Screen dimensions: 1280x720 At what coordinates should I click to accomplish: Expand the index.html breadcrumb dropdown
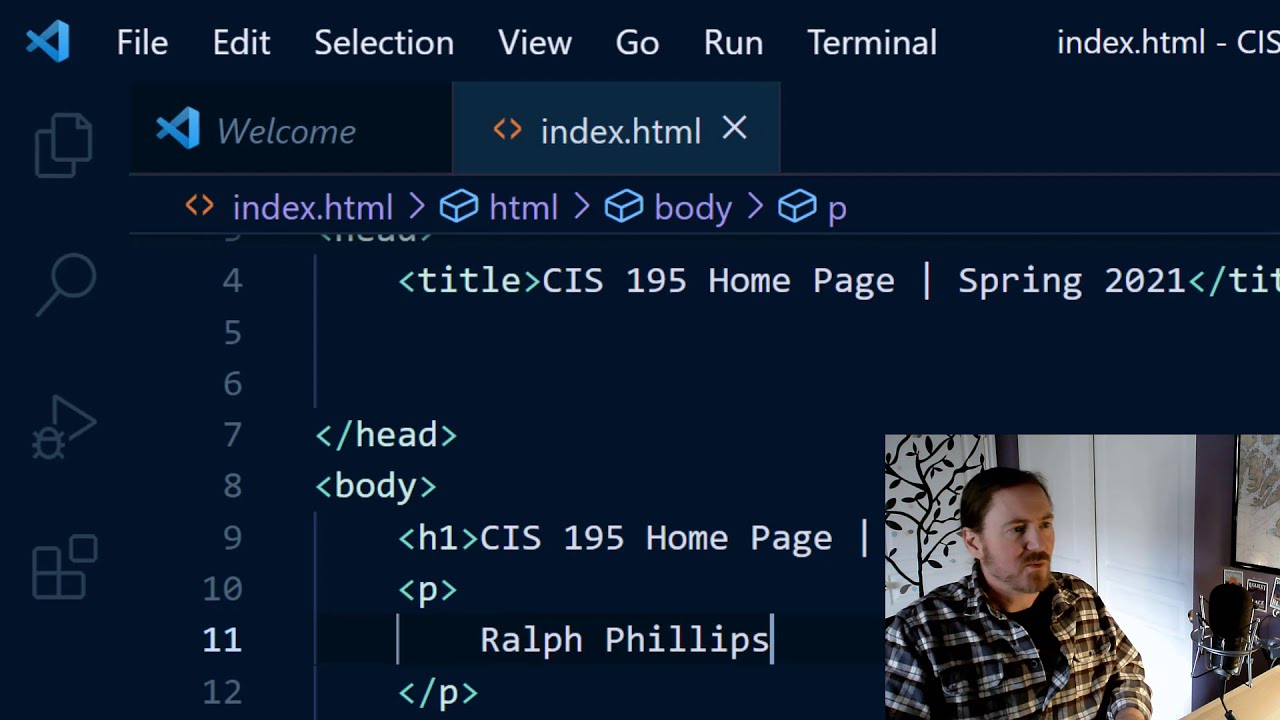pos(312,208)
